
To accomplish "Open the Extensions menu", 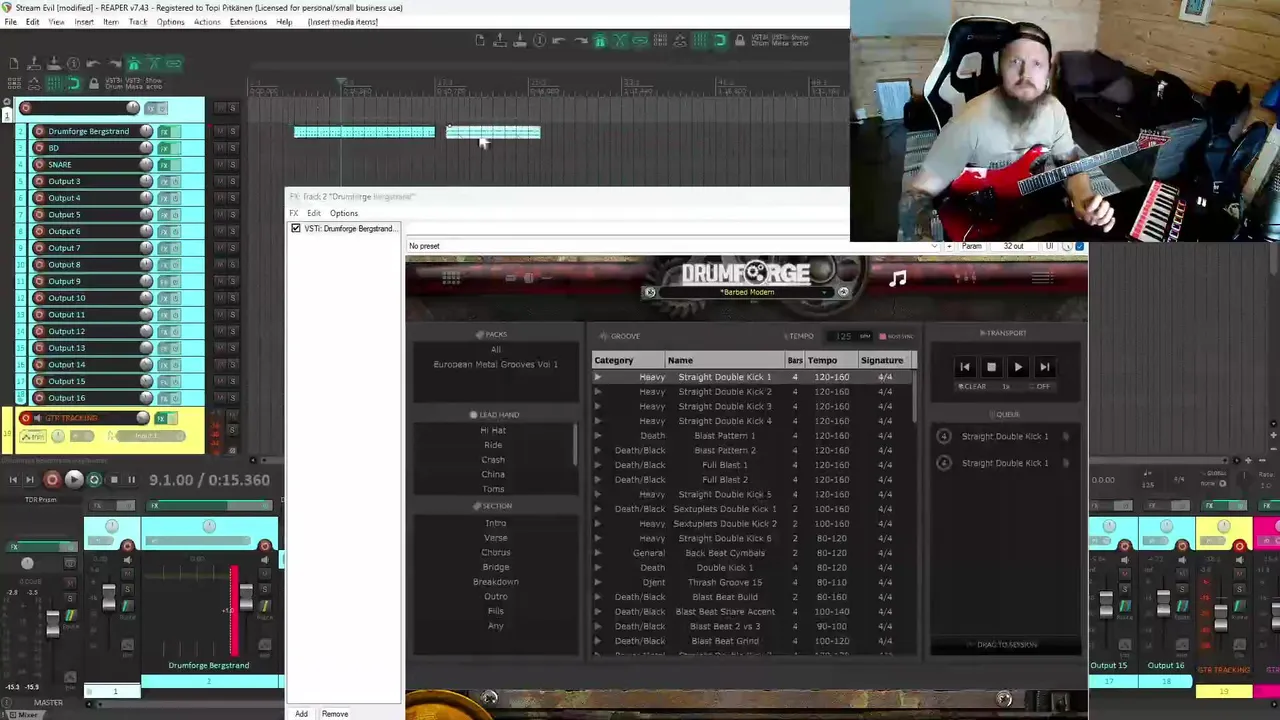I will [x=248, y=22].
